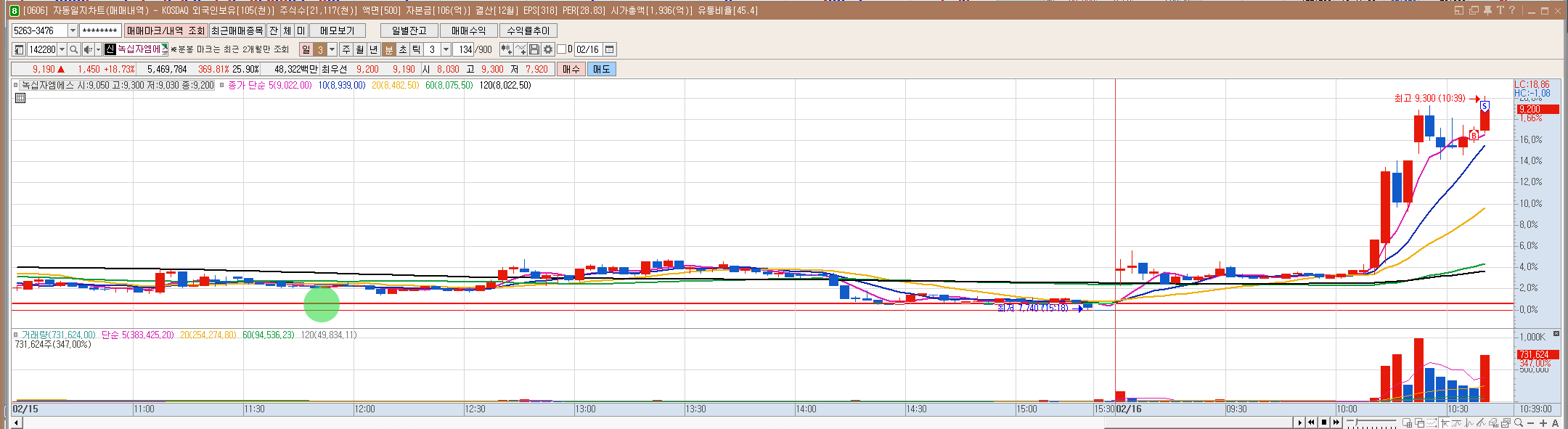Click the stock search magnifier icon
Viewport: 1568px width, 429px height.
coord(73,49)
